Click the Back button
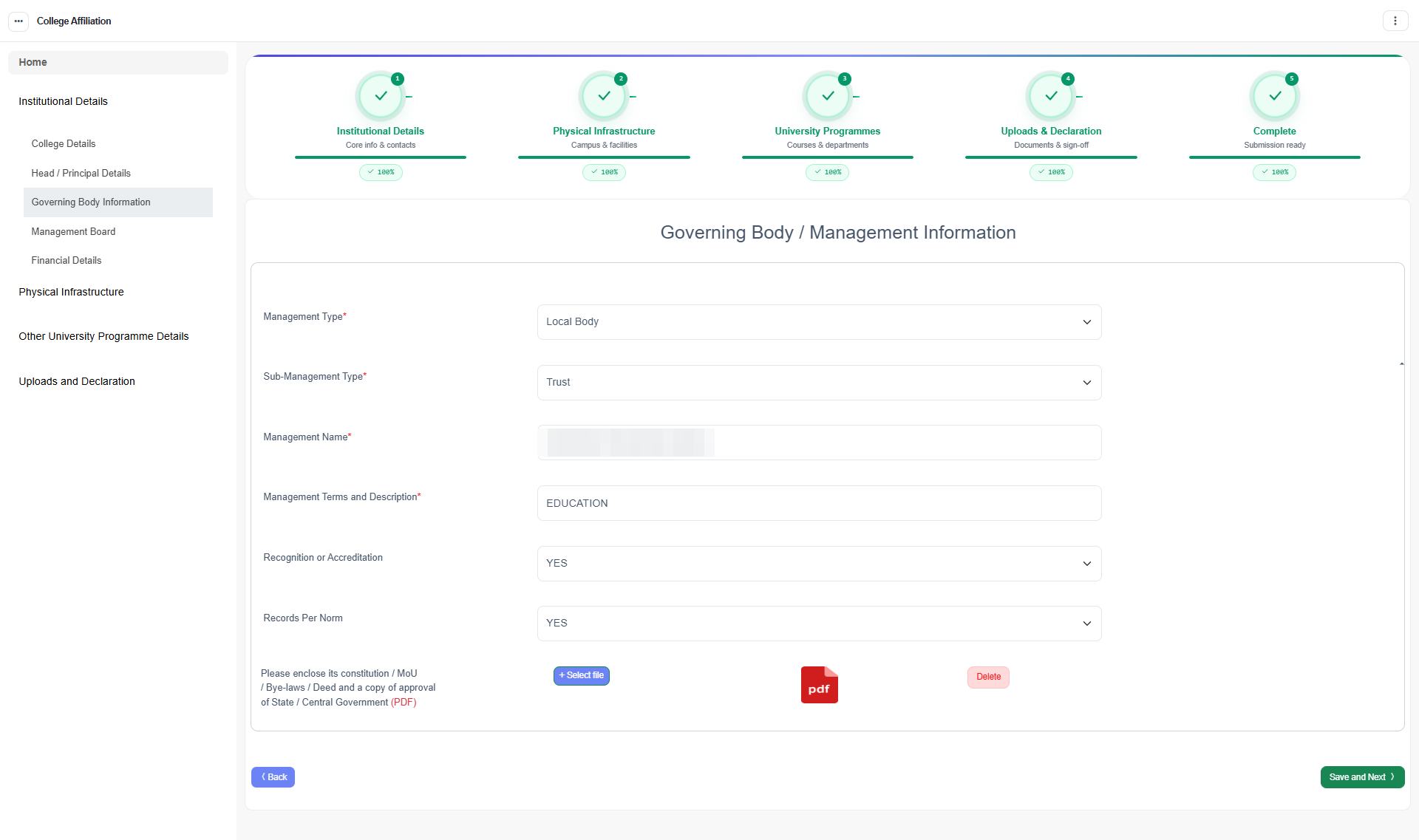Screen dimensions: 1419x840 [273, 777]
